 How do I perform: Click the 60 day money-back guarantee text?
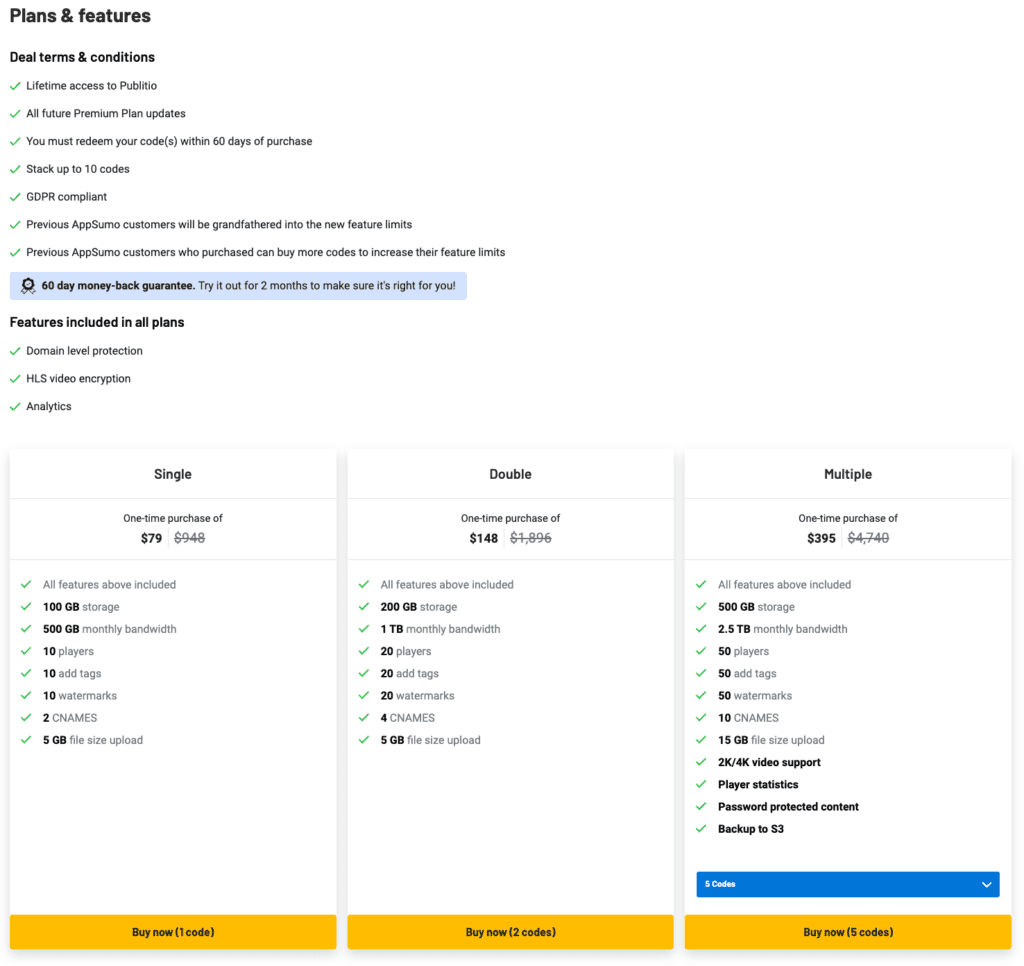[x=118, y=286]
